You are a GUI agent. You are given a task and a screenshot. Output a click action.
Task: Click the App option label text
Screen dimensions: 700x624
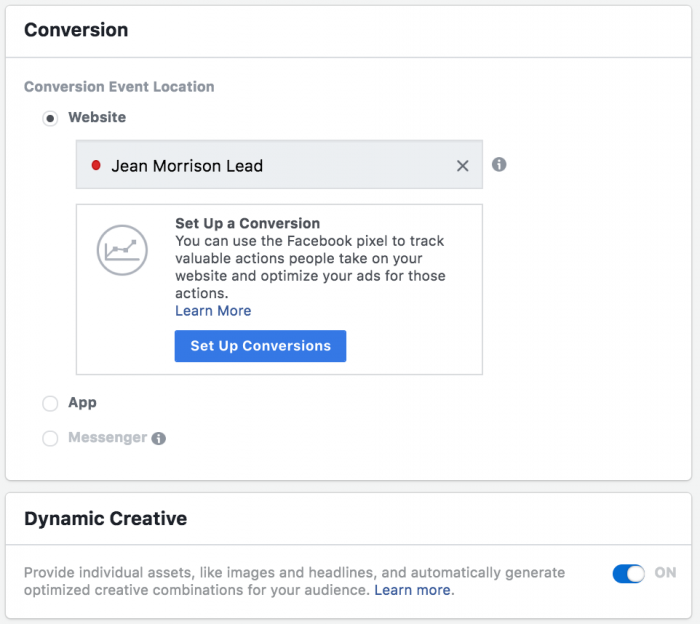[82, 403]
